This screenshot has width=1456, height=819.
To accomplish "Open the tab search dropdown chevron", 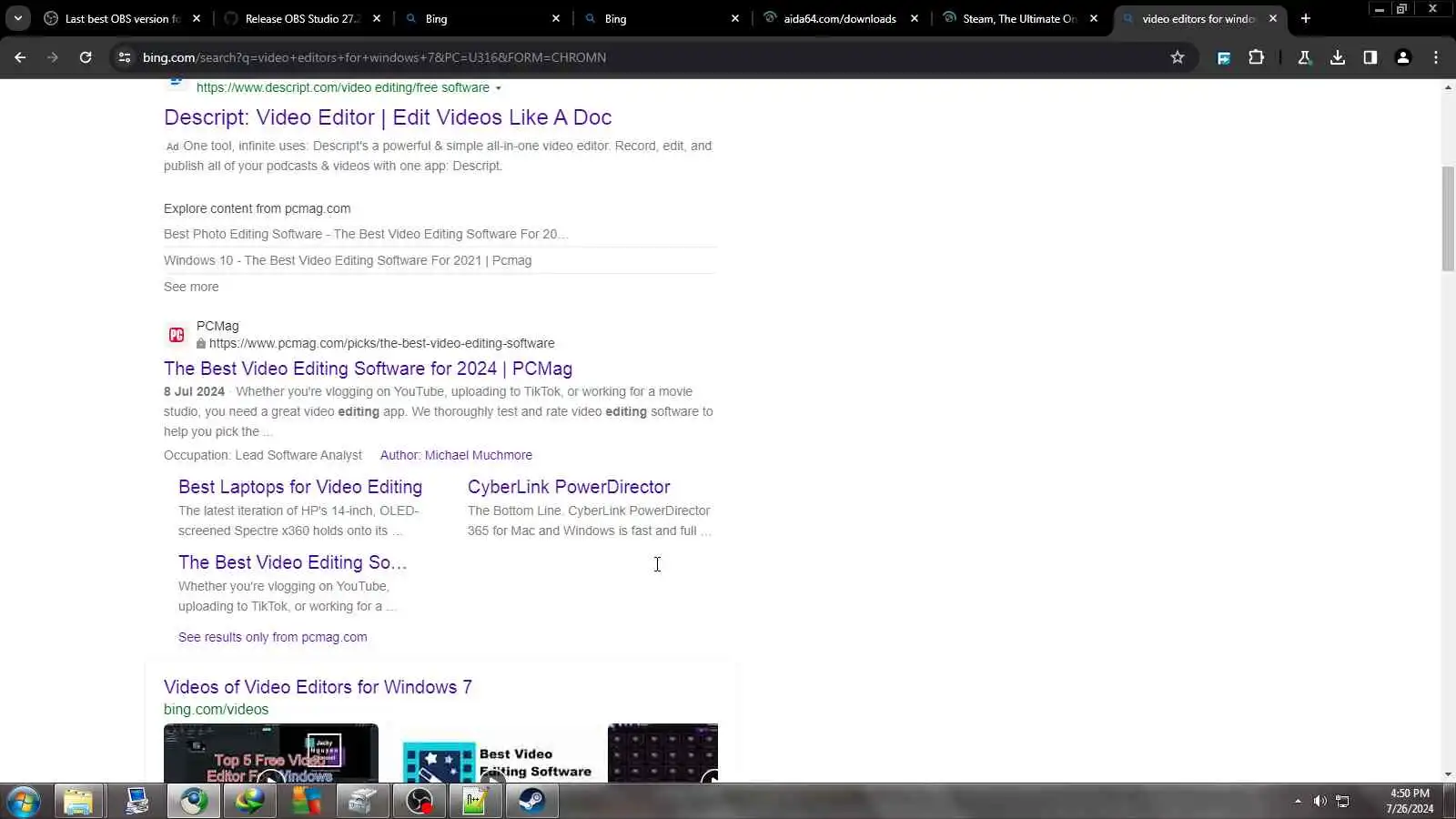I will [18, 18].
